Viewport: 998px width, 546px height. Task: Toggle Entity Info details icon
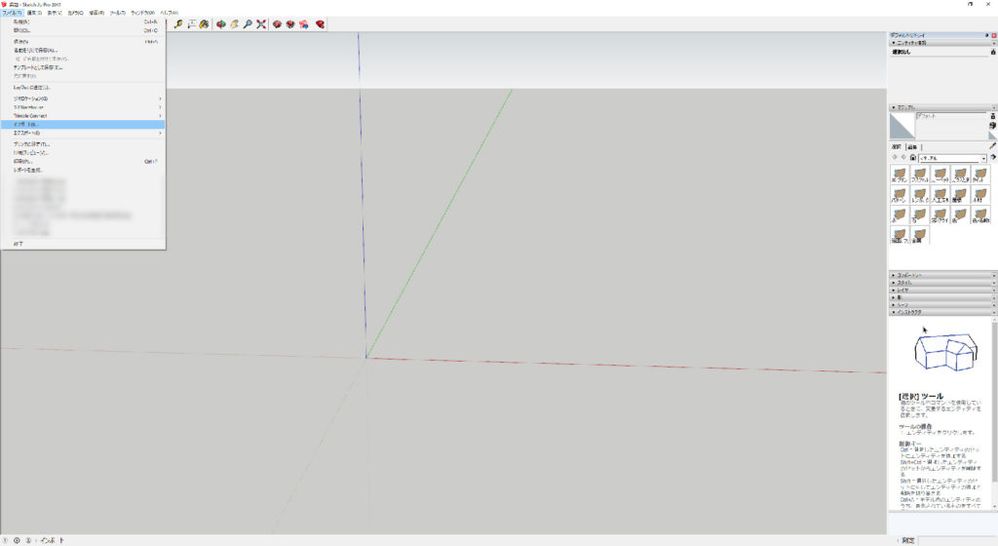click(x=993, y=52)
